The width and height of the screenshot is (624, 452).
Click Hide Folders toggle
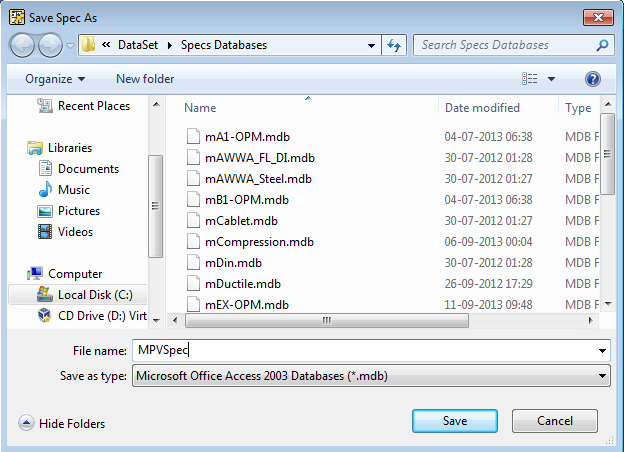(62, 423)
